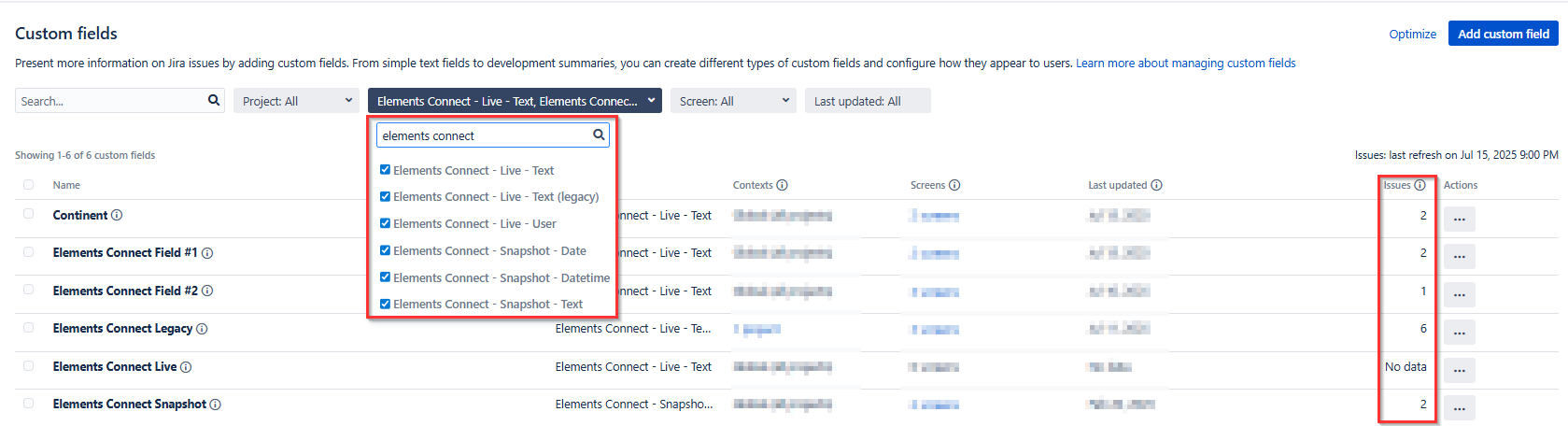
Task: Open the Project: All dropdown
Action: point(296,101)
